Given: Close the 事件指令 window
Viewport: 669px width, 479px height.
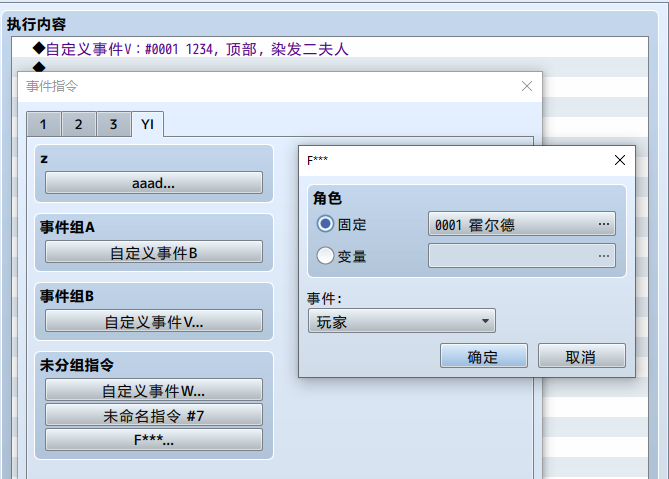Looking at the screenshot, I should pos(527,87).
